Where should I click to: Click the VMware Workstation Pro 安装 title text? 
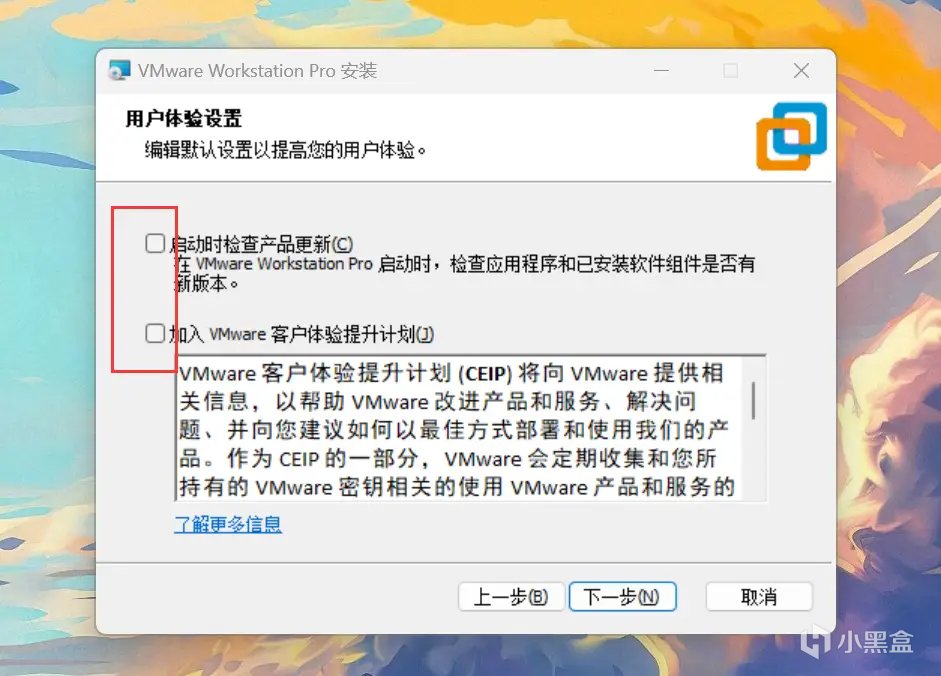257,71
